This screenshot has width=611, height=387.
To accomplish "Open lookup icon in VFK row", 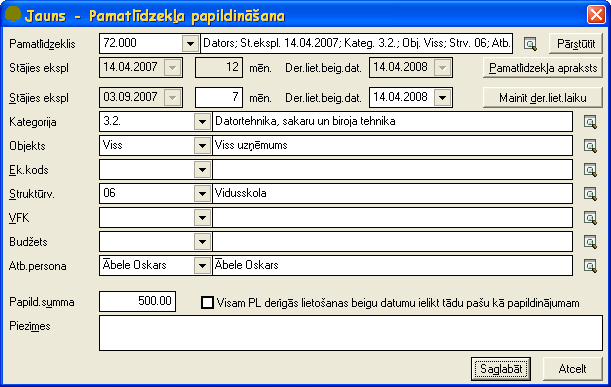I will [x=590, y=218].
